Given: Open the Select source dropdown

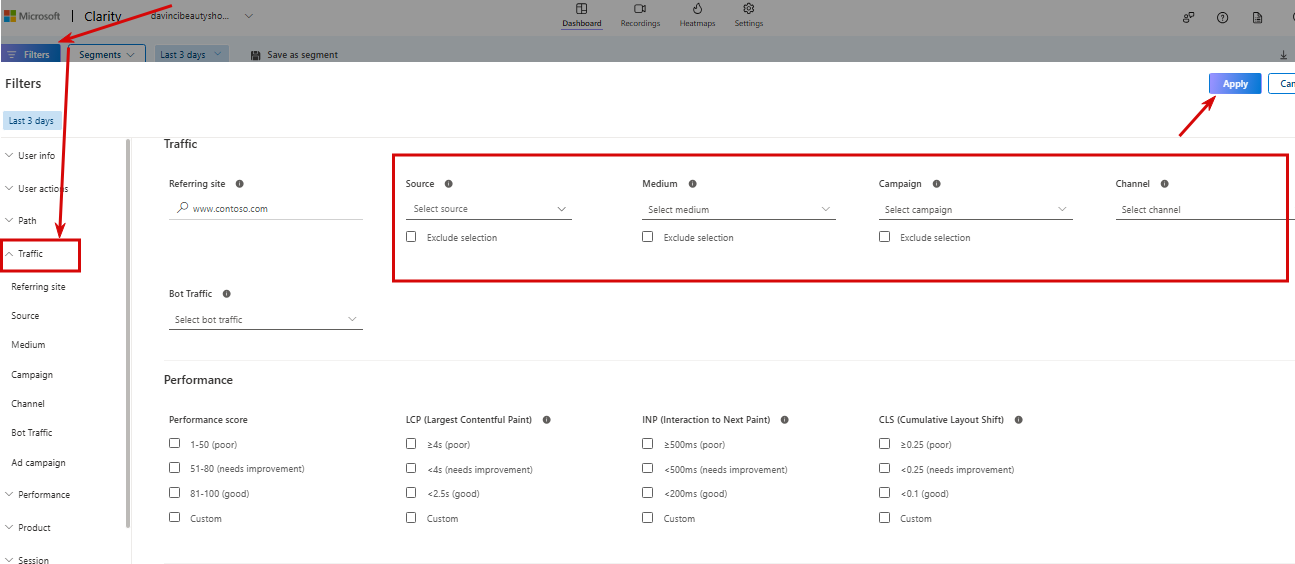Looking at the screenshot, I should click(x=488, y=209).
